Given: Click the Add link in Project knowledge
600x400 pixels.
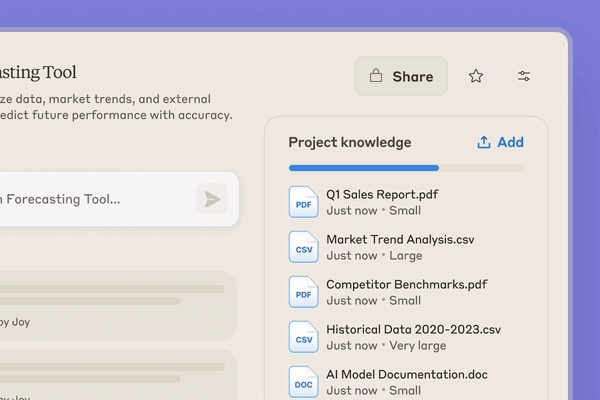Looking at the screenshot, I should [510, 142].
